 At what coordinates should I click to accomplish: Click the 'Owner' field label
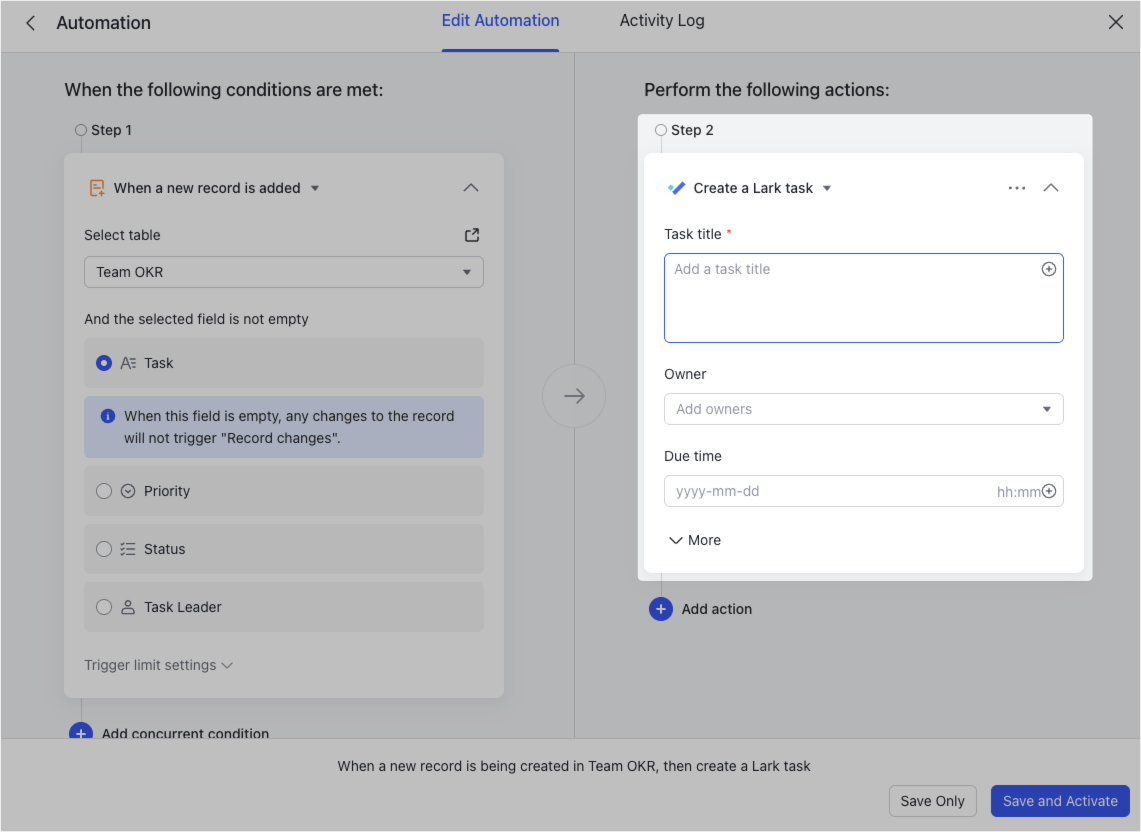coord(685,374)
